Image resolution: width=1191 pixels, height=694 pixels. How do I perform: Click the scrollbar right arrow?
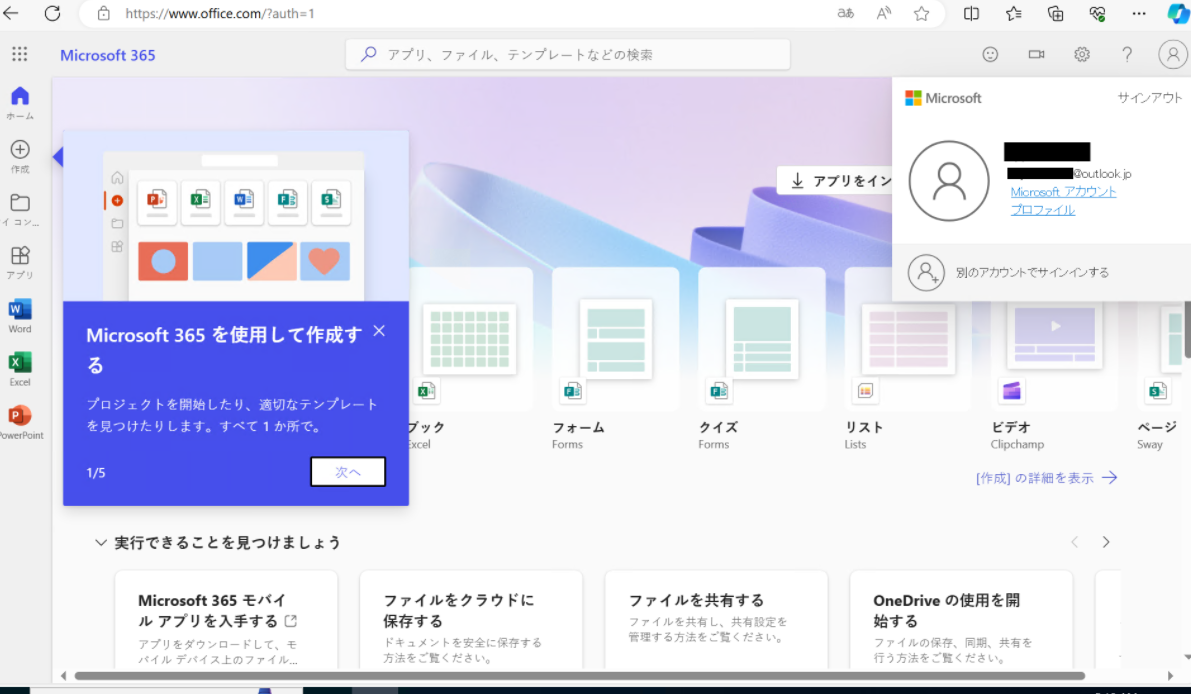pyautogui.click(x=1170, y=676)
